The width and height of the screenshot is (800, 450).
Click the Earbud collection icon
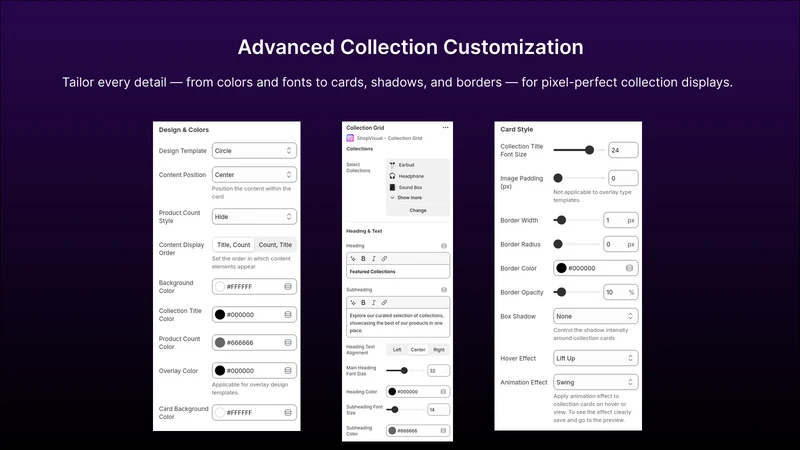[x=392, y=165]
